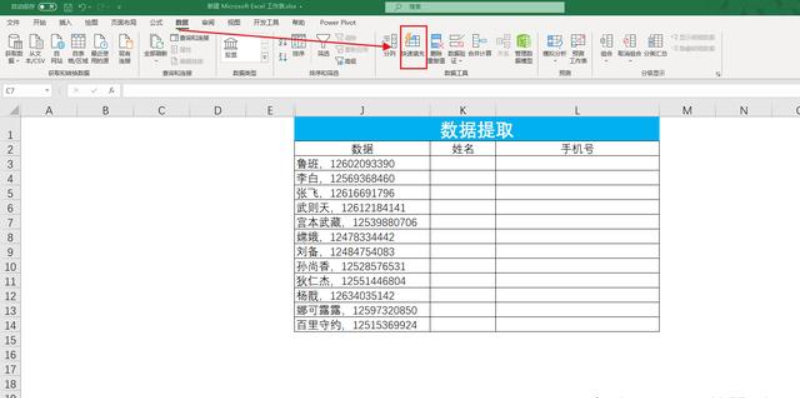Screen dimensions: 800x398
Task: Toggle the AutoSave switch
Action: (47, 7)
